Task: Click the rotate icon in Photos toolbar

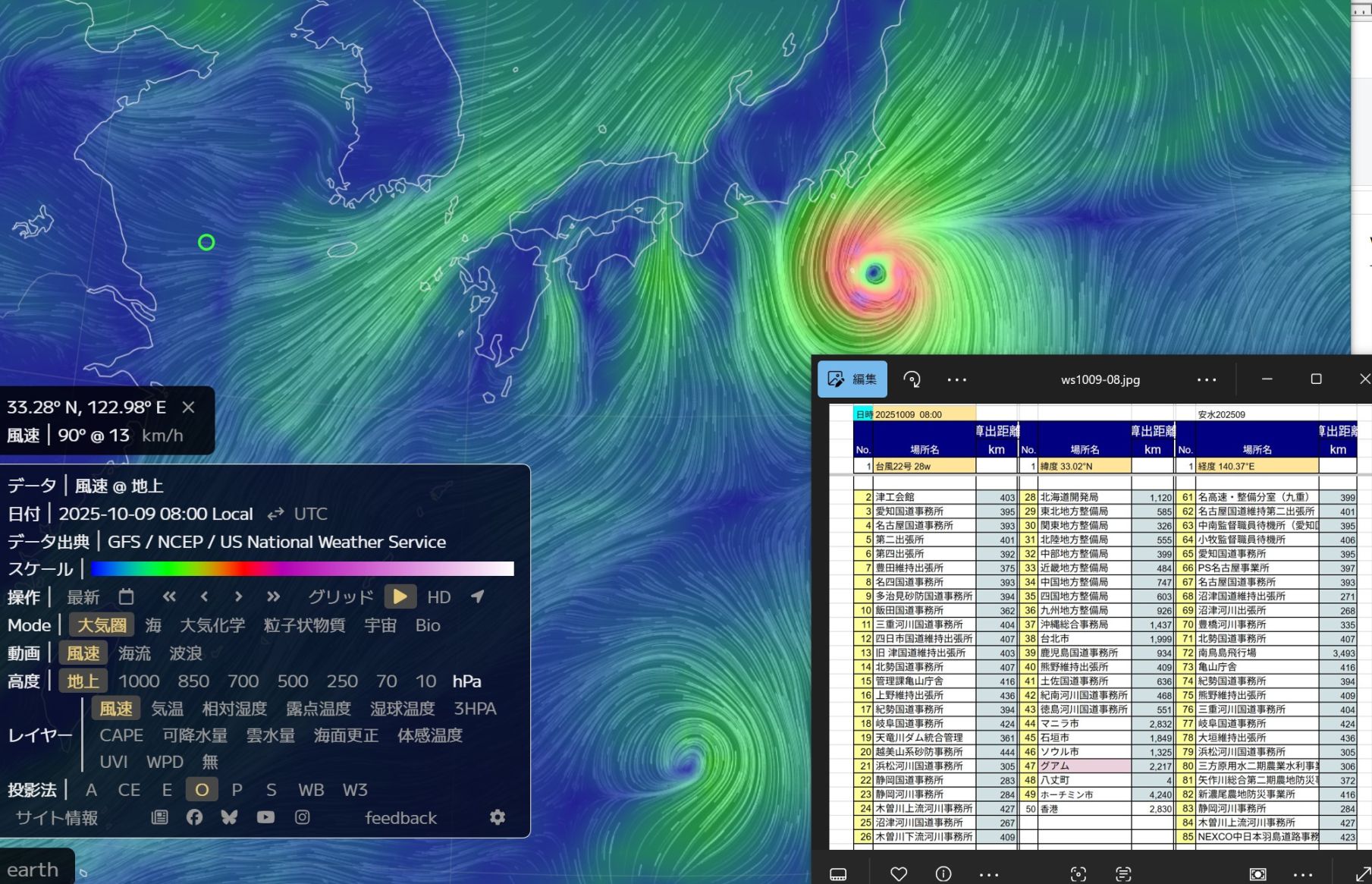Action: click(x=912, y=379)
